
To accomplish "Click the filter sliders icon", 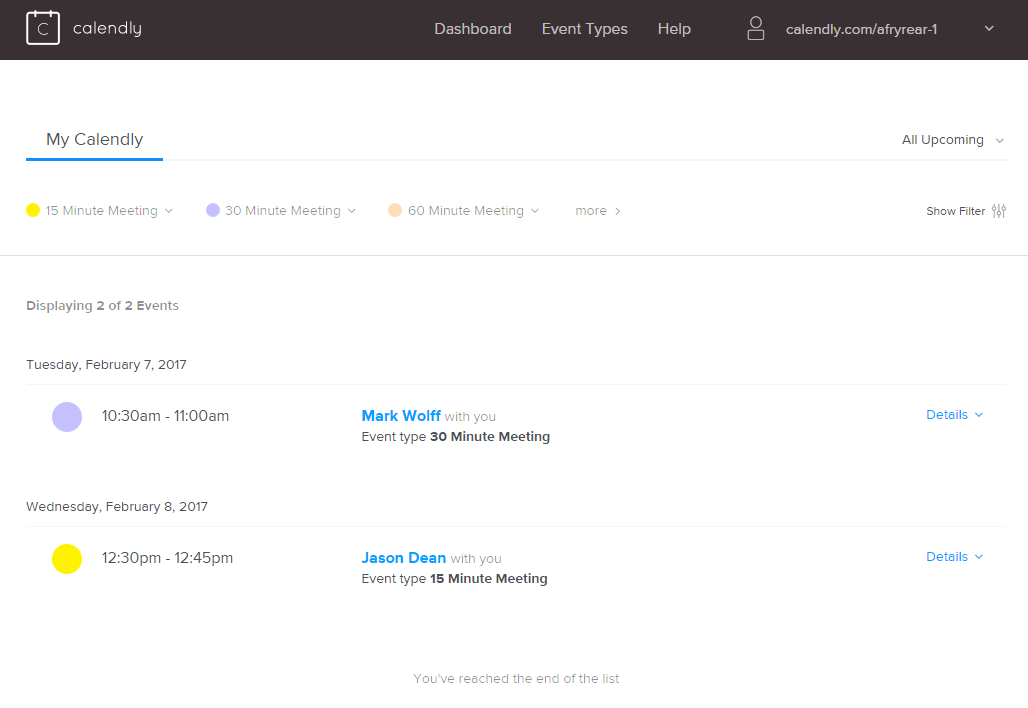I will 998,210.
